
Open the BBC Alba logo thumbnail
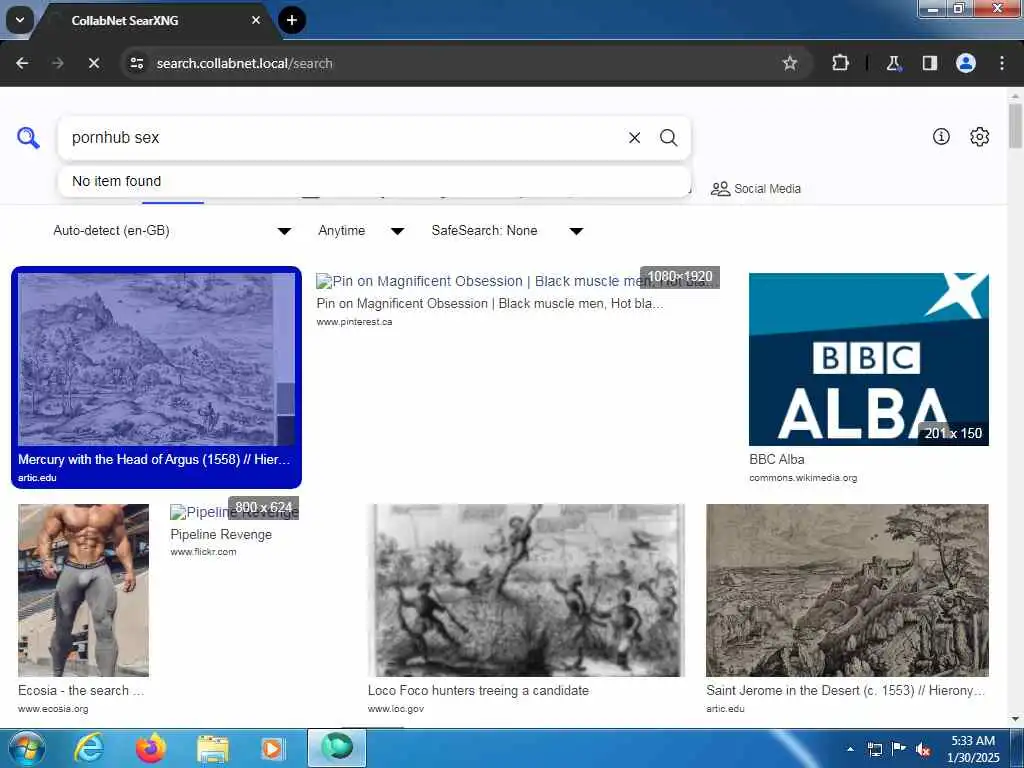869,359
